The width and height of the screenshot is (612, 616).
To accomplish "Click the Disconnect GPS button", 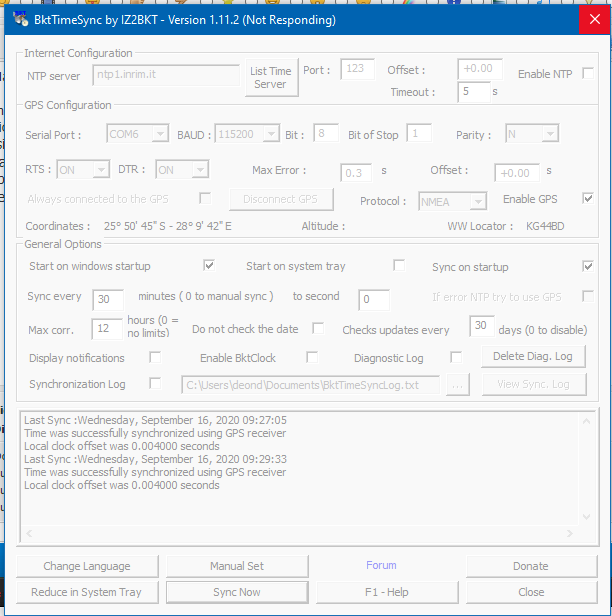I will (x=281, y=199).
